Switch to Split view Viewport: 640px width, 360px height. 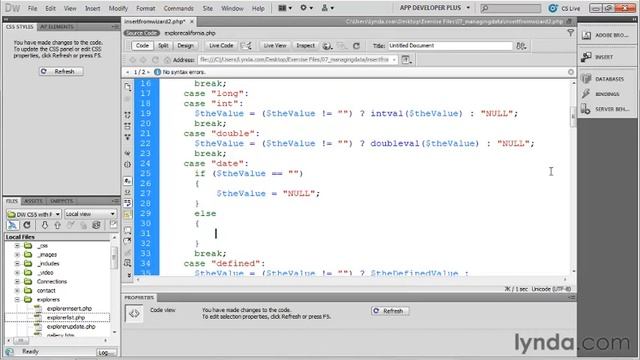pyautogui.click(x=163, y=46)
